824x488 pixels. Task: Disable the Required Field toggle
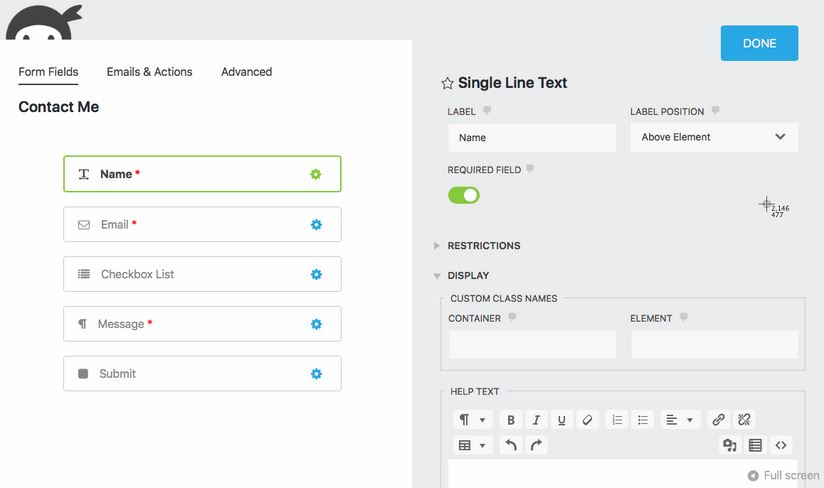464,195
